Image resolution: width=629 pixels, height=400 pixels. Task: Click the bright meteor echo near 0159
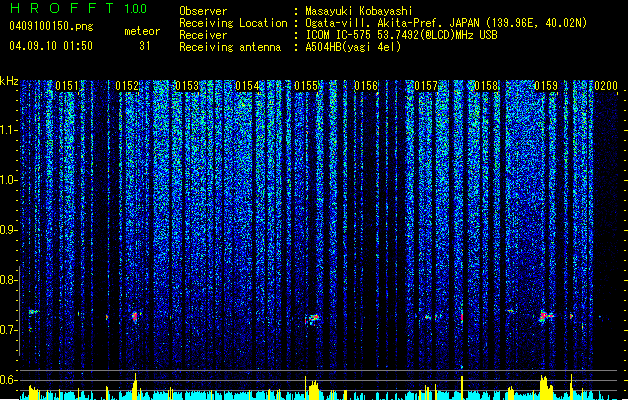[x=545, y=316]
